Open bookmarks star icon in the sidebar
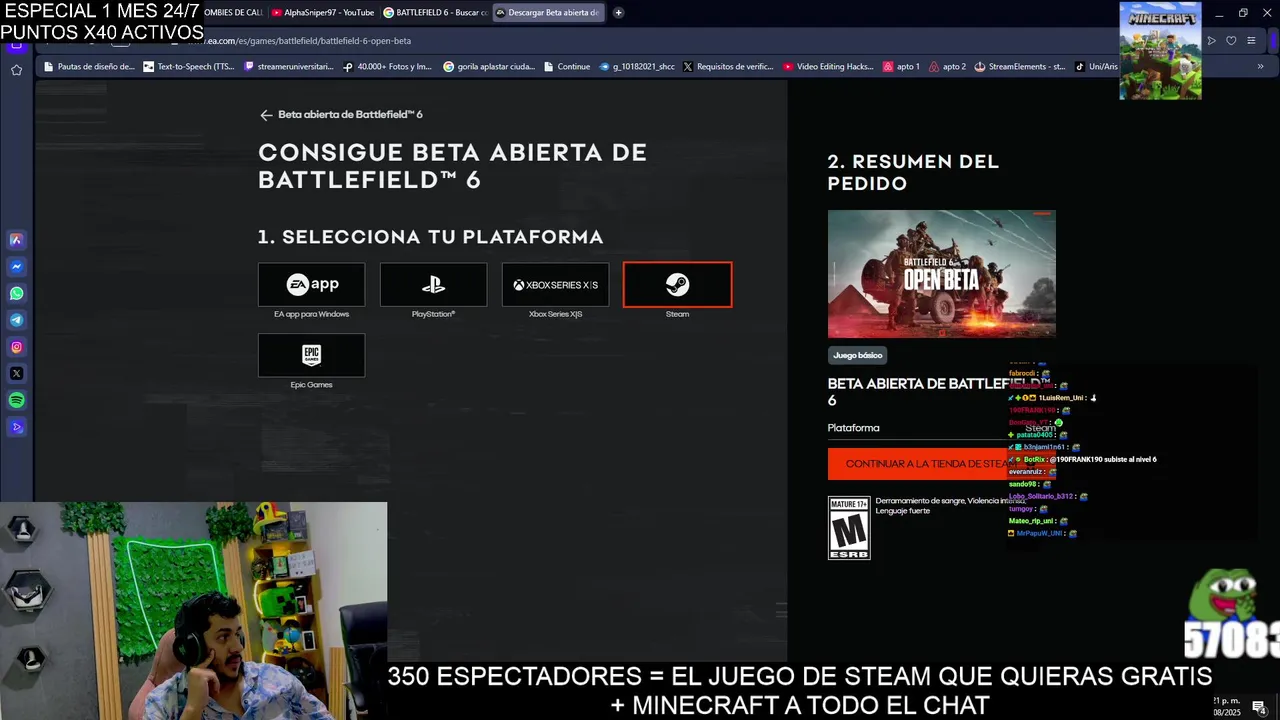Viewport: 1280px width, 720px height. 17,70
